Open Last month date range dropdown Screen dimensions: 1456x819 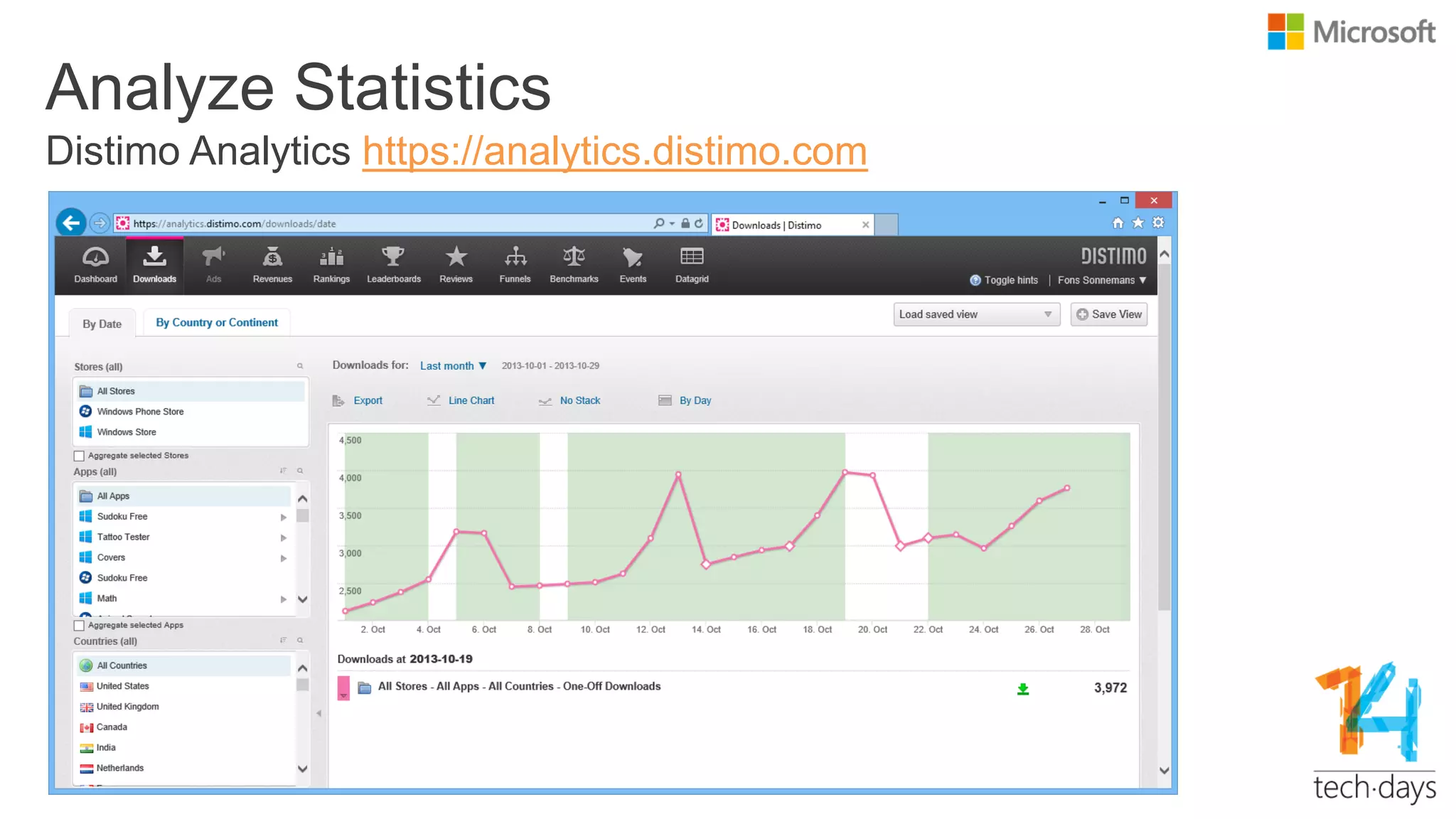[x=453, y=365]
